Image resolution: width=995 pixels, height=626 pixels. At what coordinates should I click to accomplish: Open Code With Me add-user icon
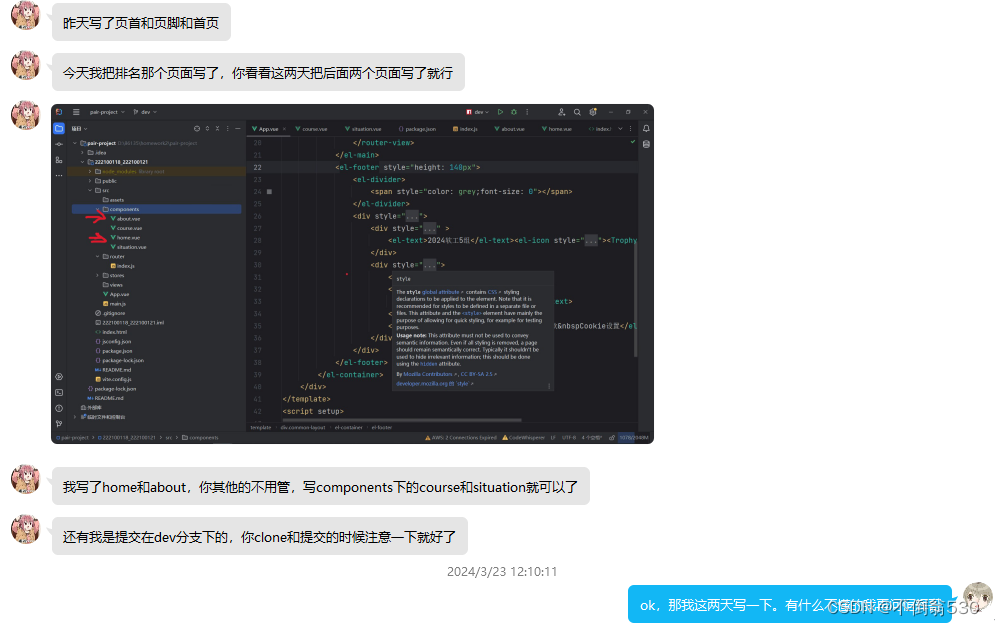tap(562, 112)
